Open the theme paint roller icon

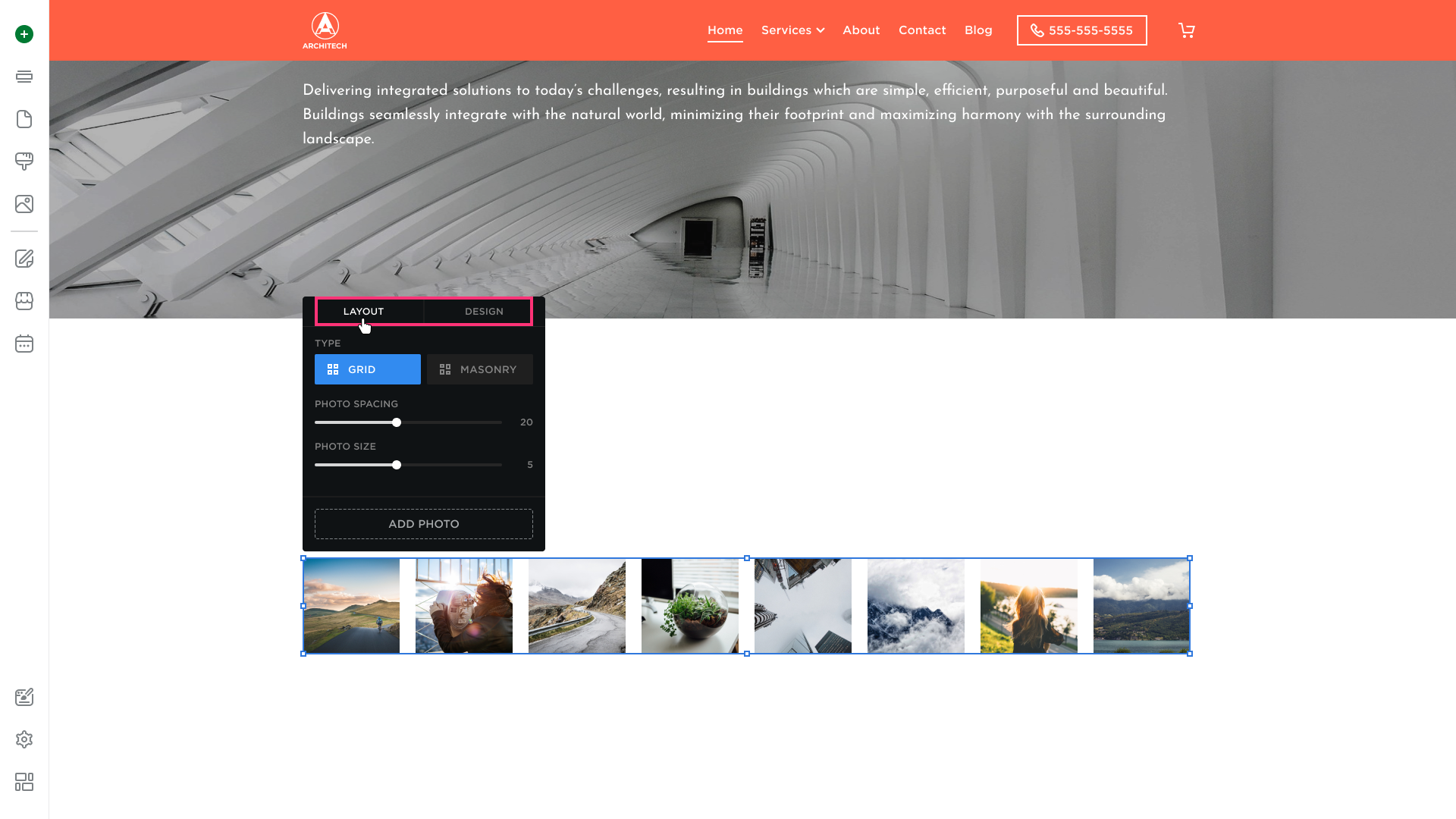coord(24,162)
